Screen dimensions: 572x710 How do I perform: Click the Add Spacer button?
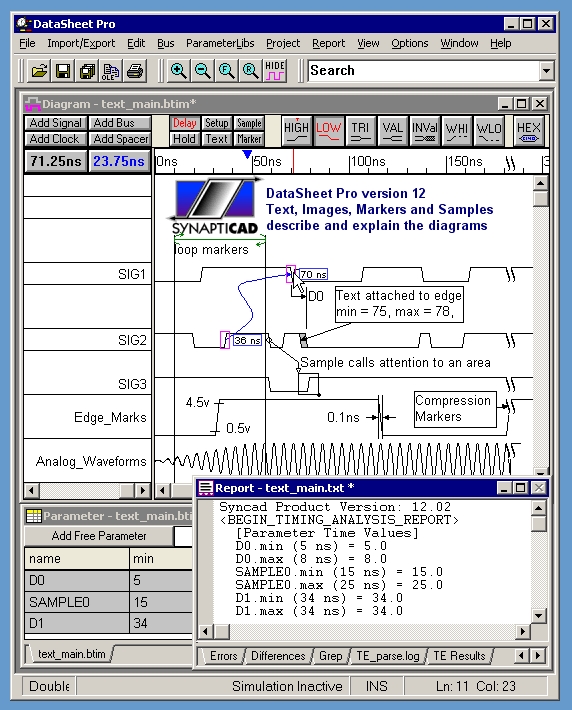click(x=120, y=139)
